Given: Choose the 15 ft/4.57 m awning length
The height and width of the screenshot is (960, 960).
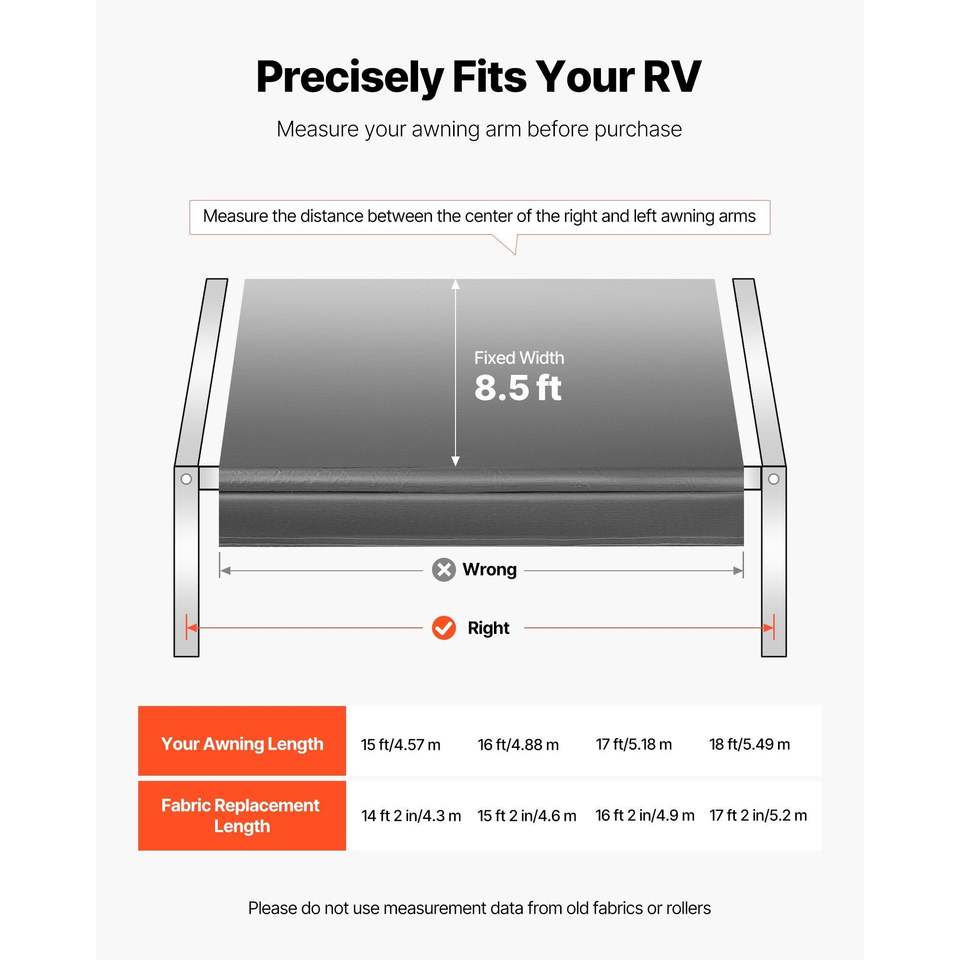Looking at the screenshot, I should tap(401, 744).
